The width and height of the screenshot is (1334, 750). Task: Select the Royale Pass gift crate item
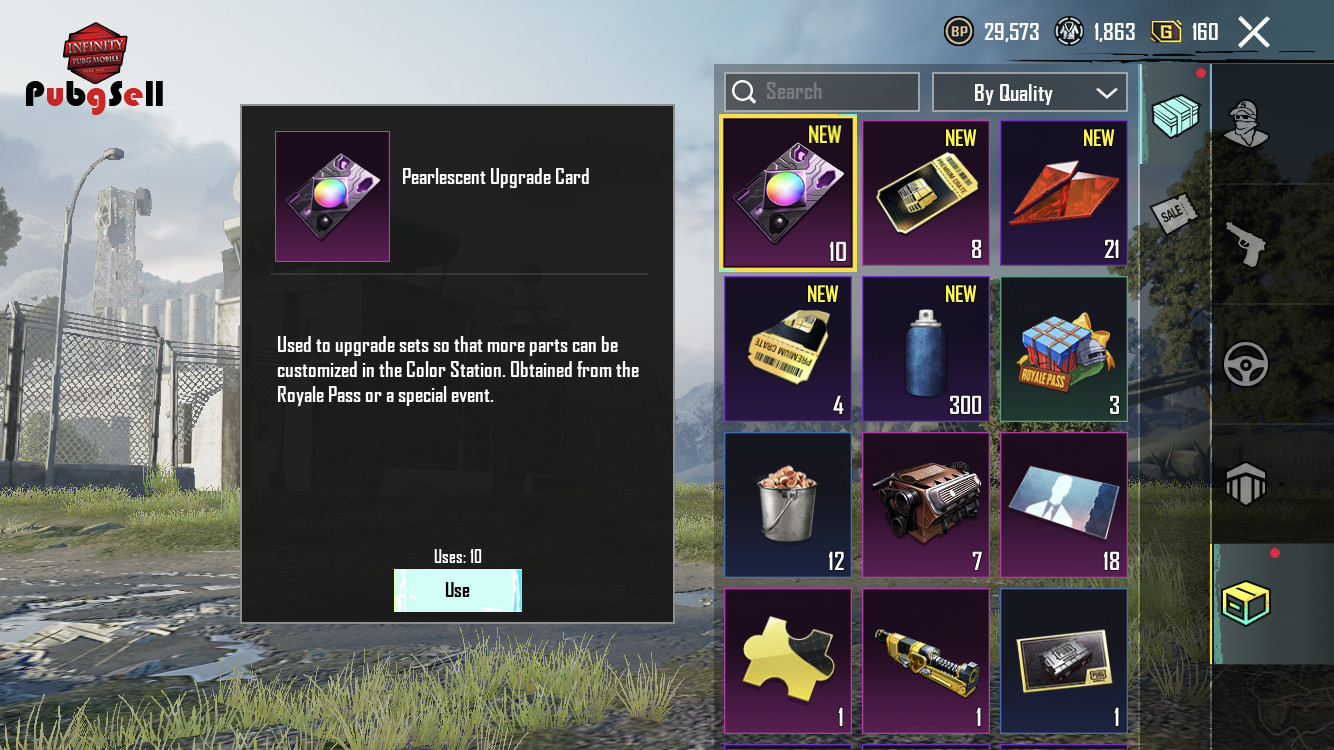click(x=1064, y=349)
